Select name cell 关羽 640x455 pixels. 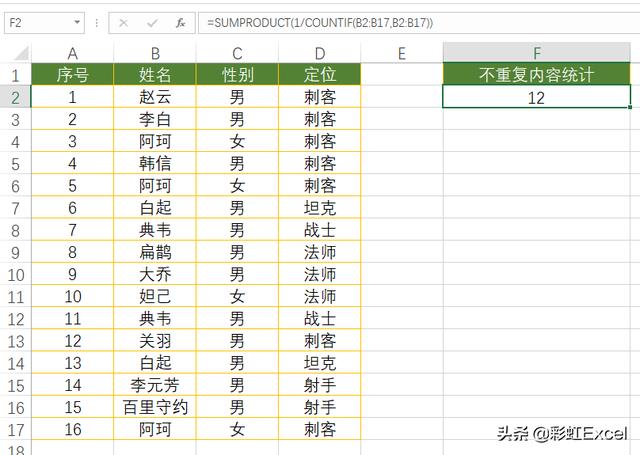(x=155, y=341)
